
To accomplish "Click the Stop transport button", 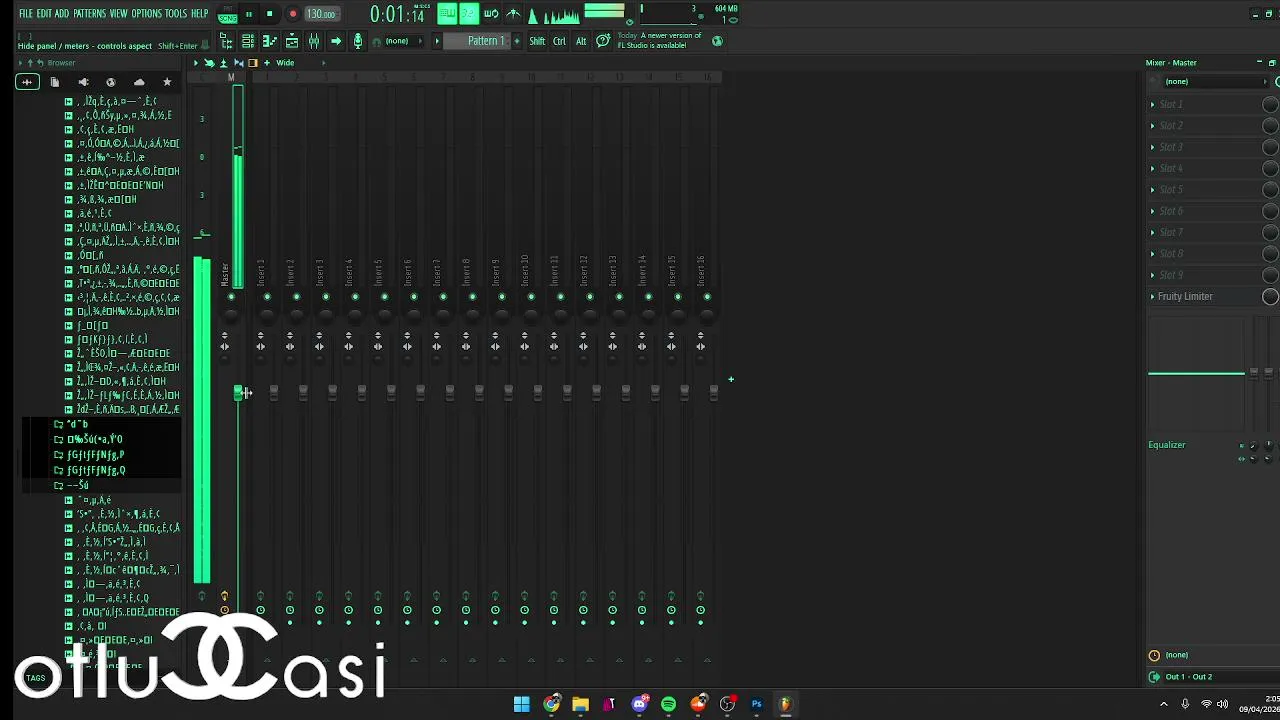I will point(270,14).
